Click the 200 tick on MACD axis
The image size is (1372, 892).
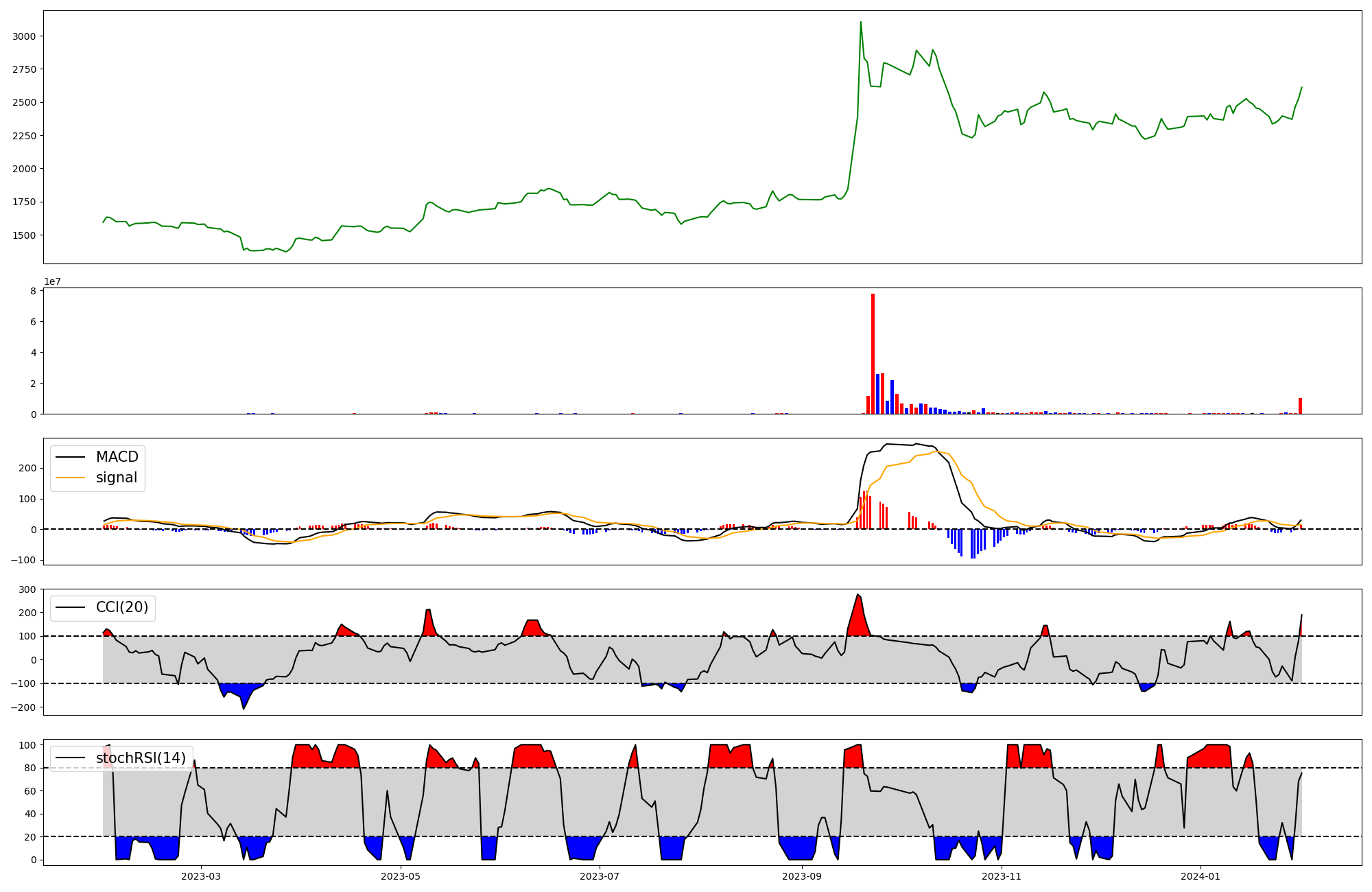click(x=28, y=469)
